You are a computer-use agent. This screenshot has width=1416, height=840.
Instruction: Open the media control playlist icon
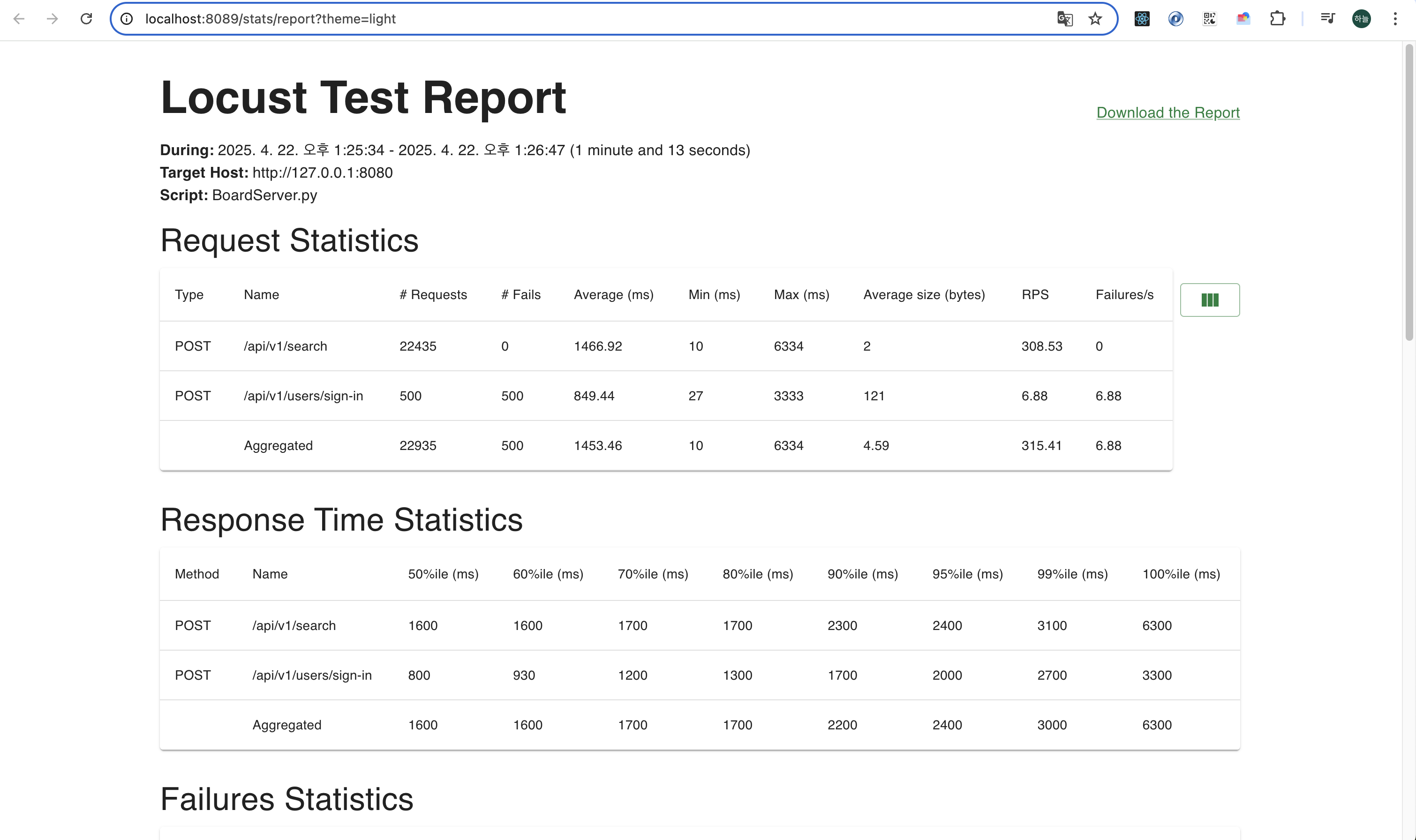point(1328,19)
